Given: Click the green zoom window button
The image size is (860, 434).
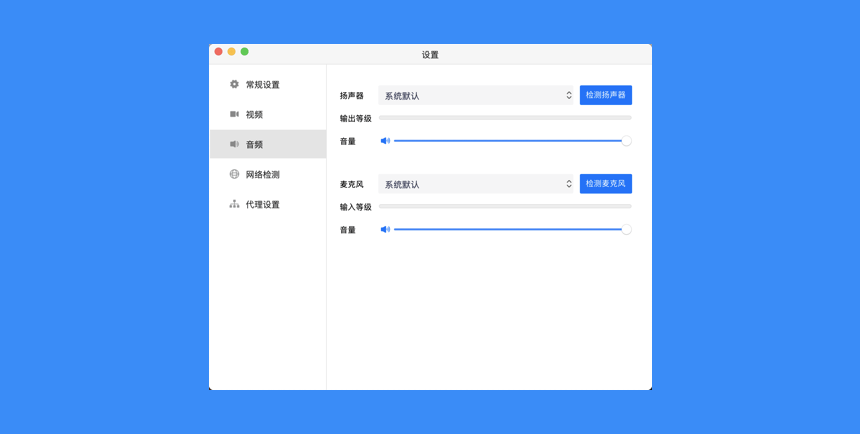Looking at the screenshot, I should tap(245, 52).
